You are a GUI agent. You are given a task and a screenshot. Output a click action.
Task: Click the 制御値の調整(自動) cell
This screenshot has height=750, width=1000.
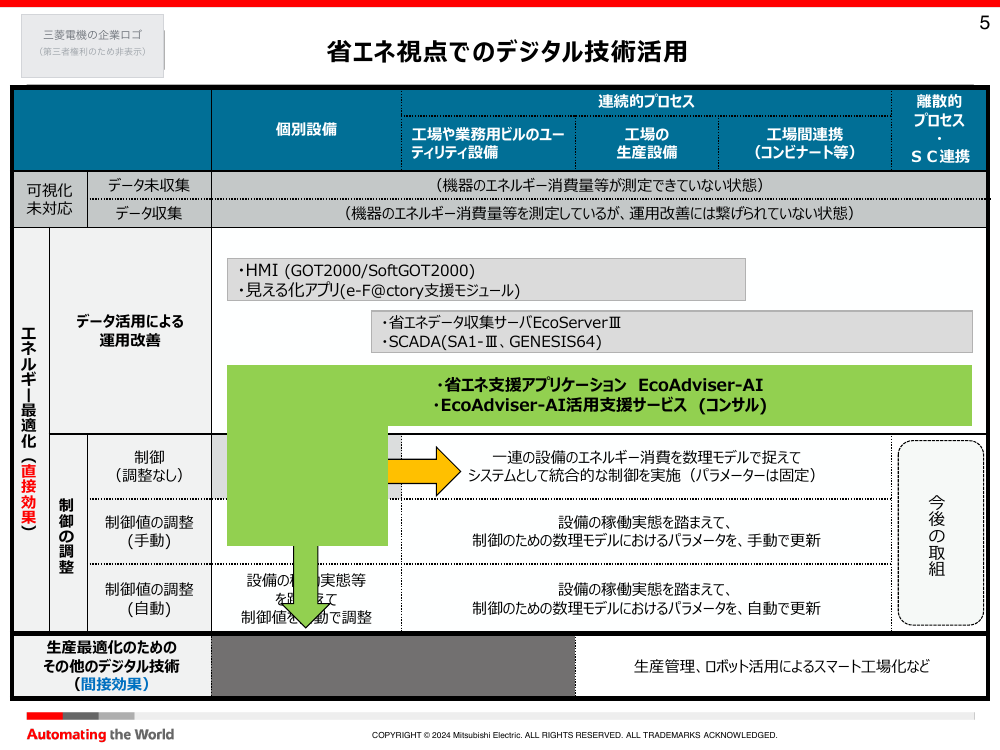click(x=149, y=599)
